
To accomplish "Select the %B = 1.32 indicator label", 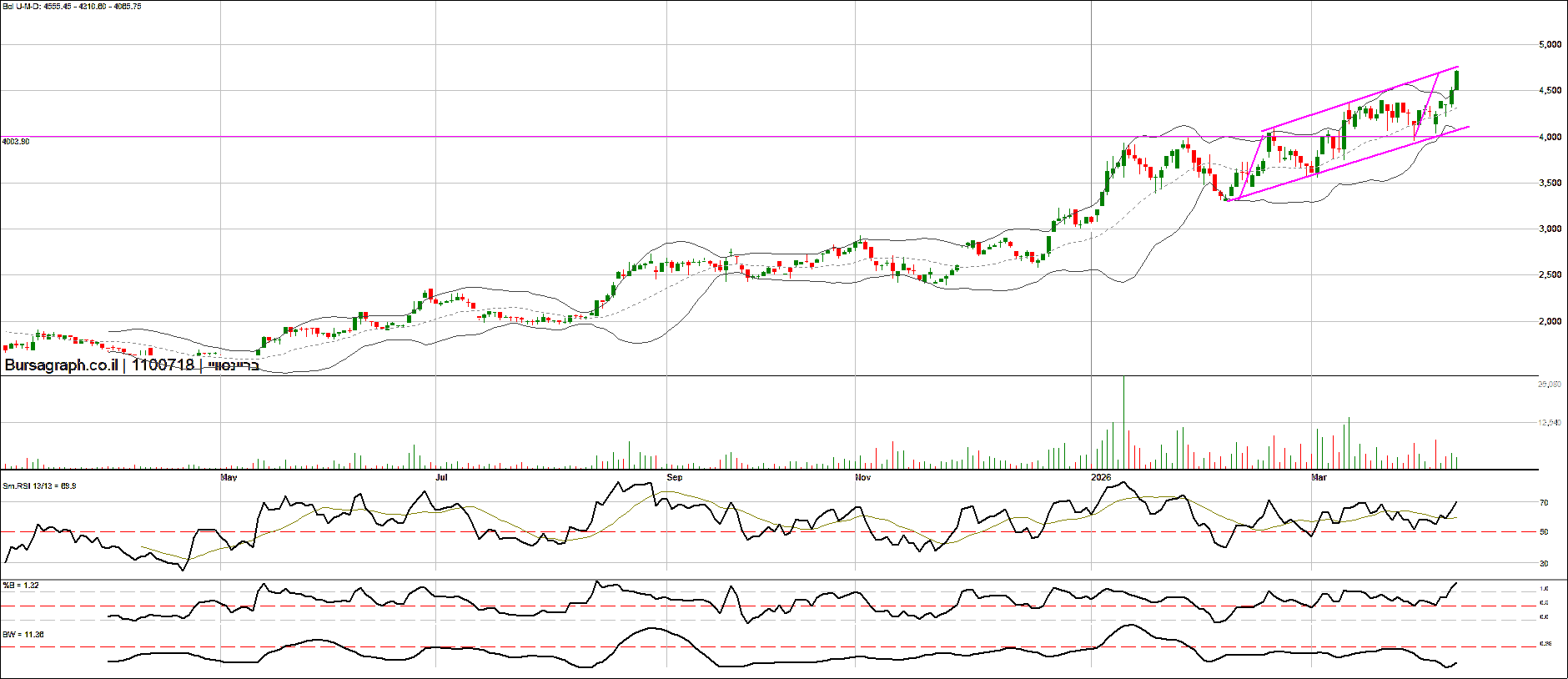I will click(20, 586).
